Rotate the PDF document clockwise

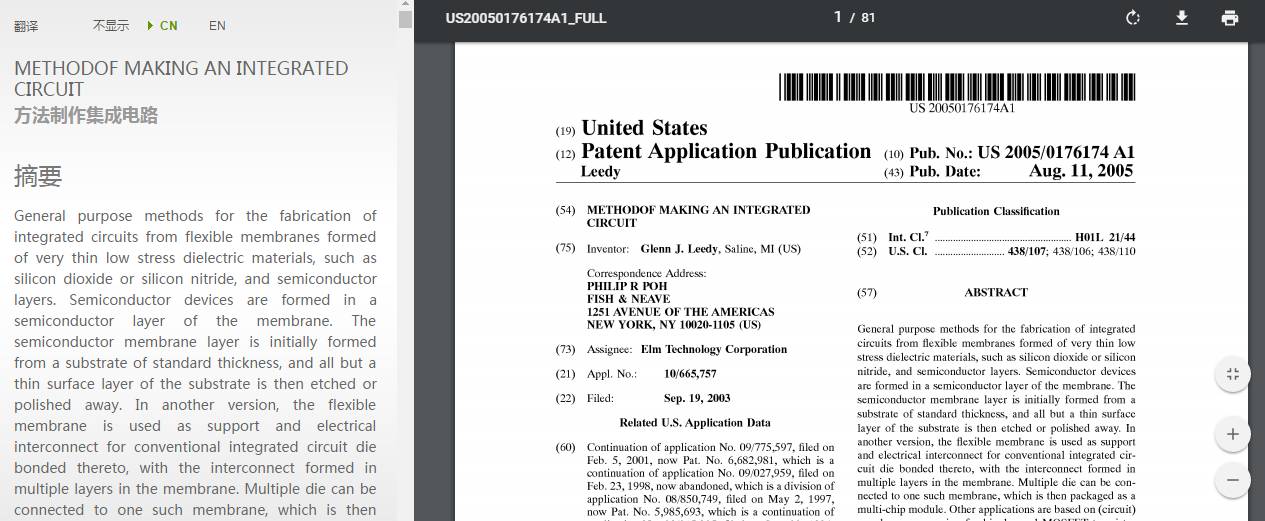1133,18
